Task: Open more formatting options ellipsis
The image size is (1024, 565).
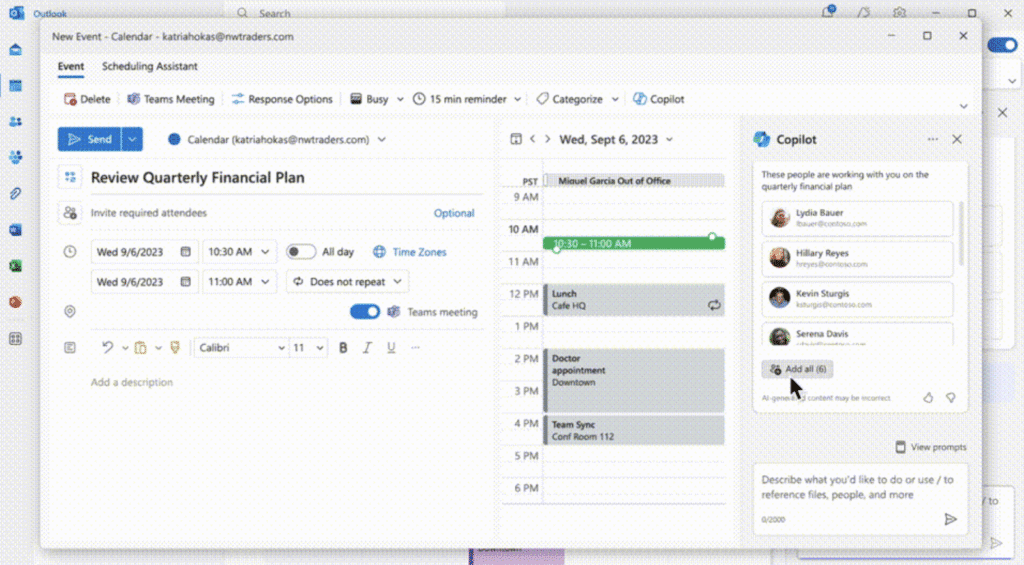Action: click(415, 347)
